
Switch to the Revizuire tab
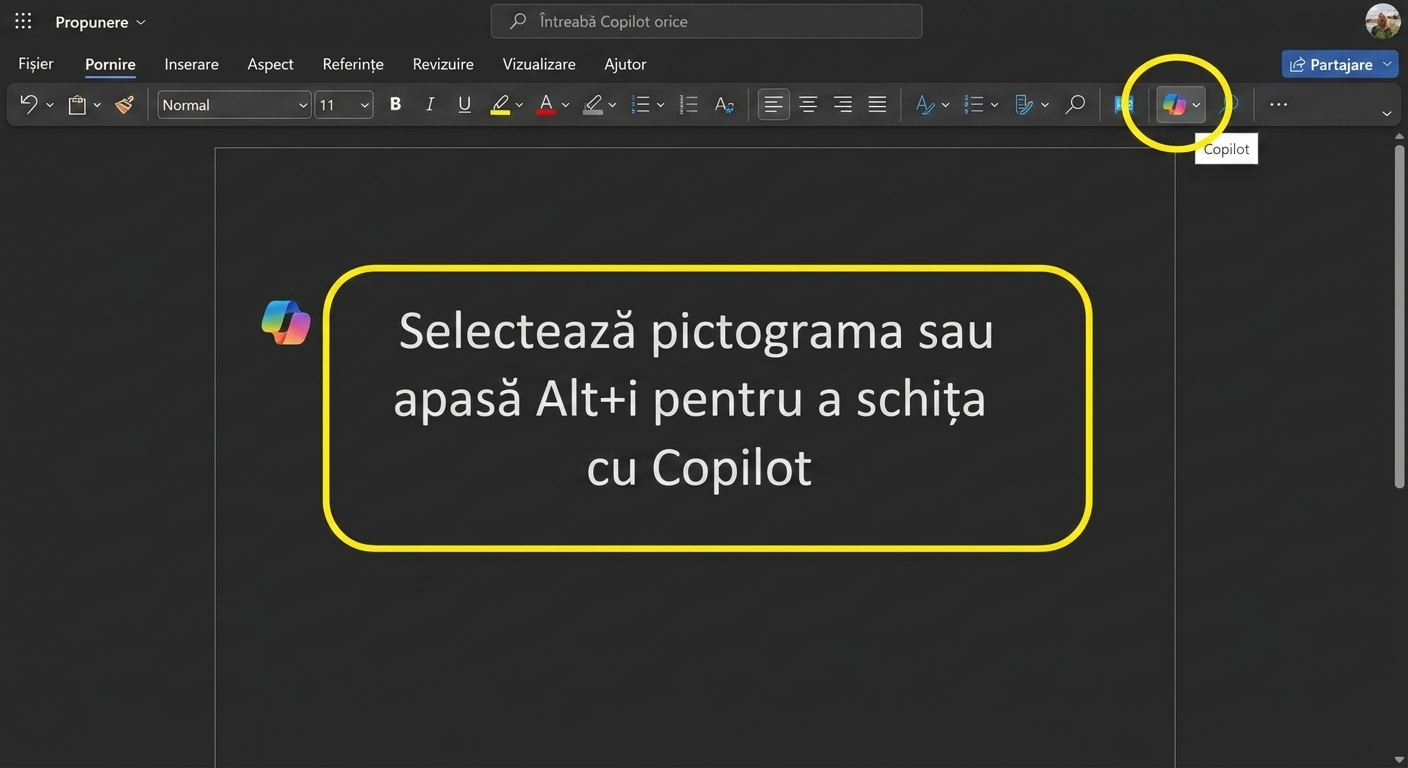[443, 64]
